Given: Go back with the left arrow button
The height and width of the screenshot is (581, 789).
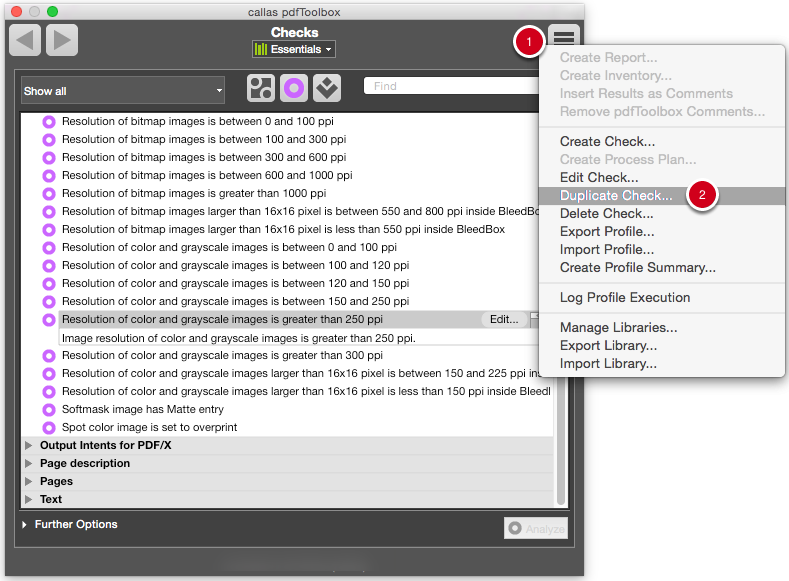Looking at the screenshot, I should (x=25, y=40).
